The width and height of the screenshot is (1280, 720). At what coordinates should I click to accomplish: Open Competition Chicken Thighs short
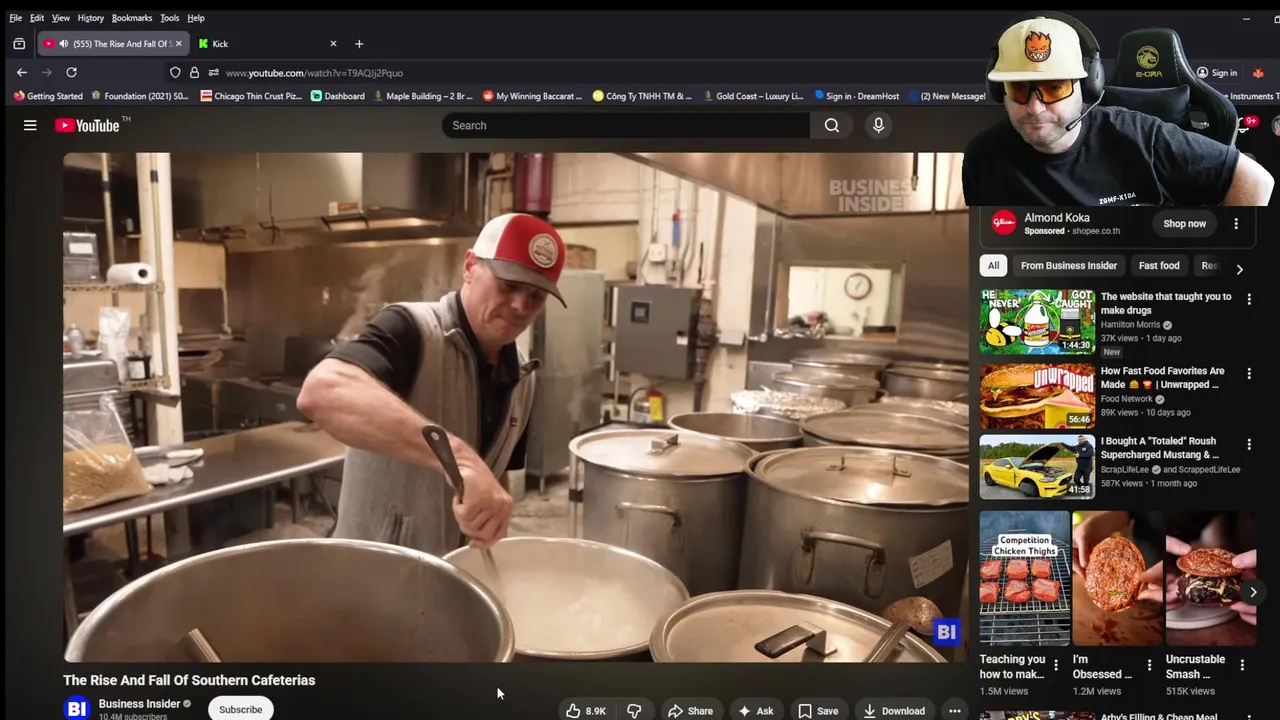click(1024, 578)
